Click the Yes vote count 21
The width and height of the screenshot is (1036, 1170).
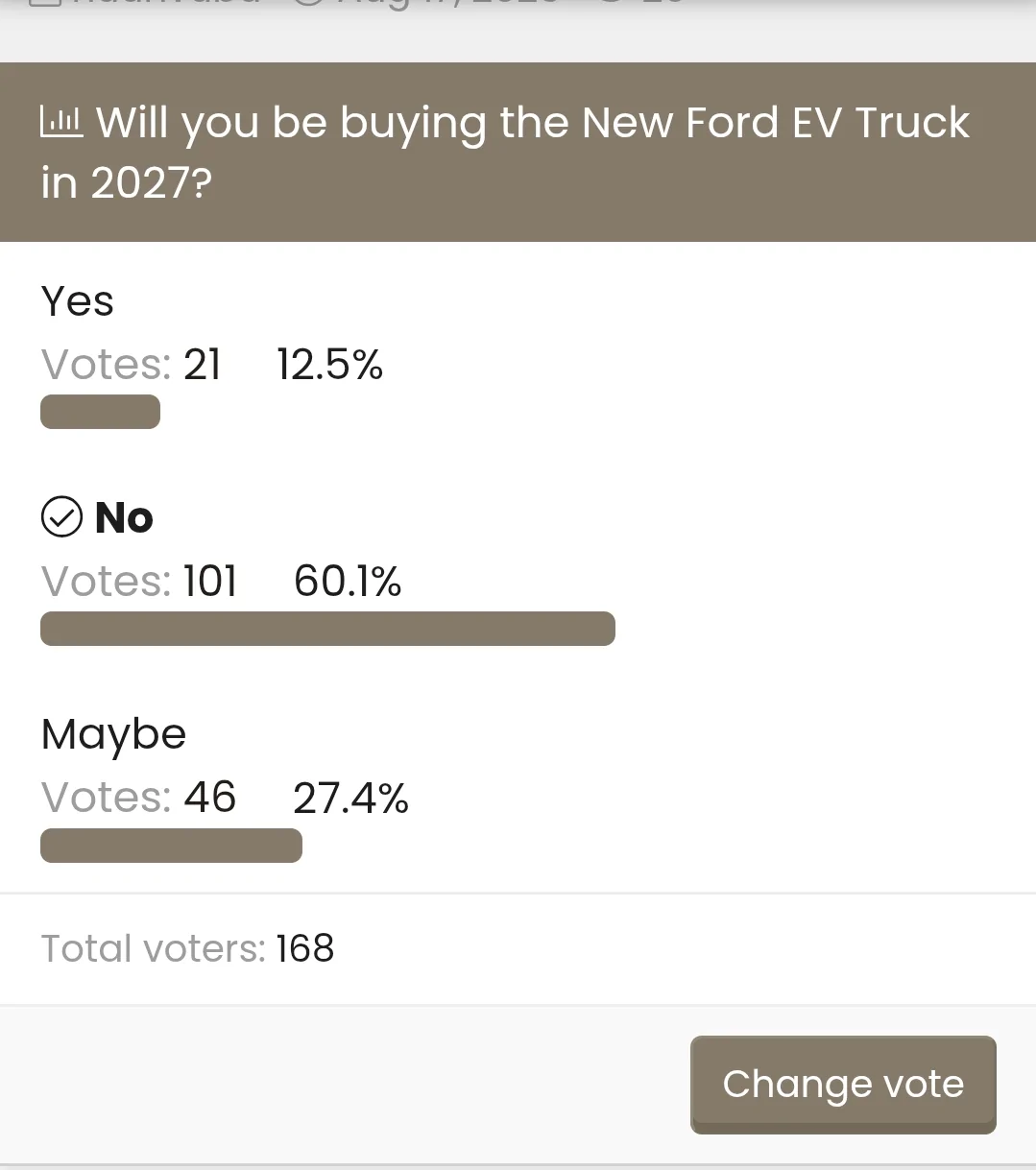click(x=203, y=365)
